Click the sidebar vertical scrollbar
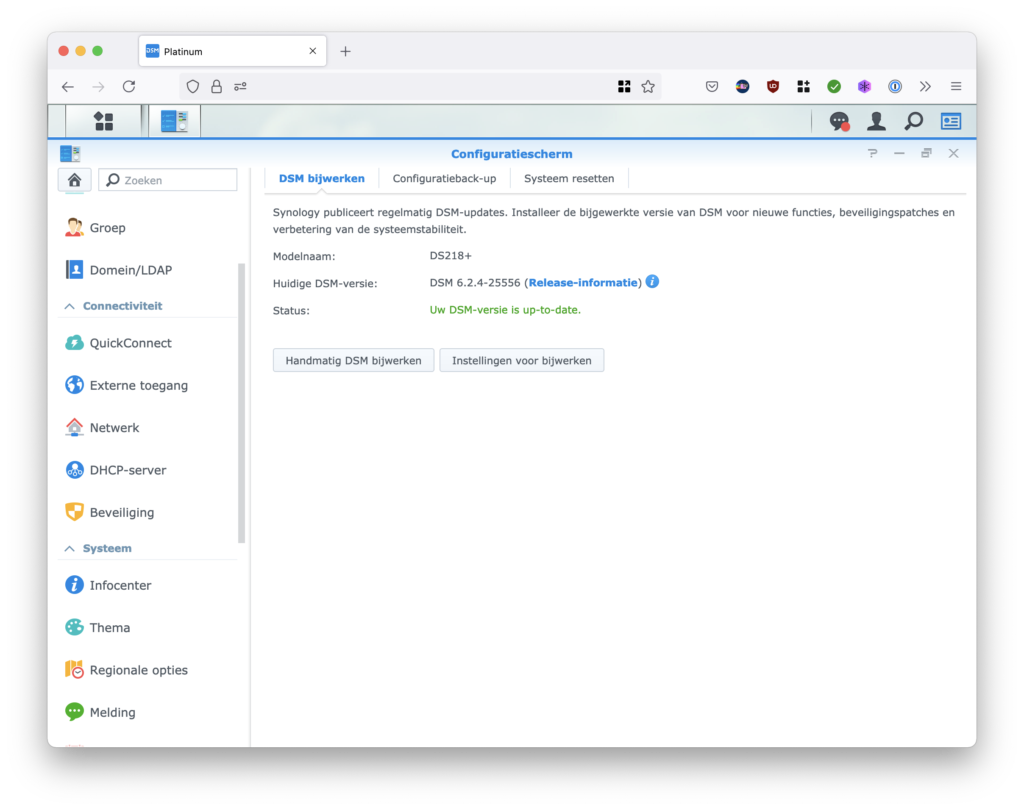 tap(242, 403)
